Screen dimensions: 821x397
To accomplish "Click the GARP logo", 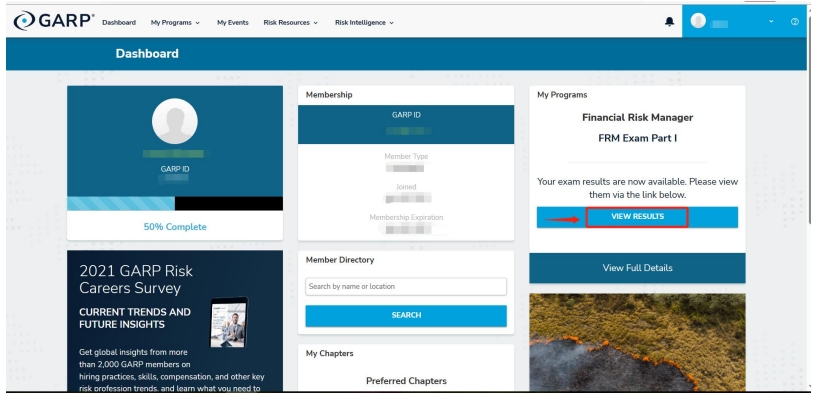I will pyautogui.click(x=54, y=21).
